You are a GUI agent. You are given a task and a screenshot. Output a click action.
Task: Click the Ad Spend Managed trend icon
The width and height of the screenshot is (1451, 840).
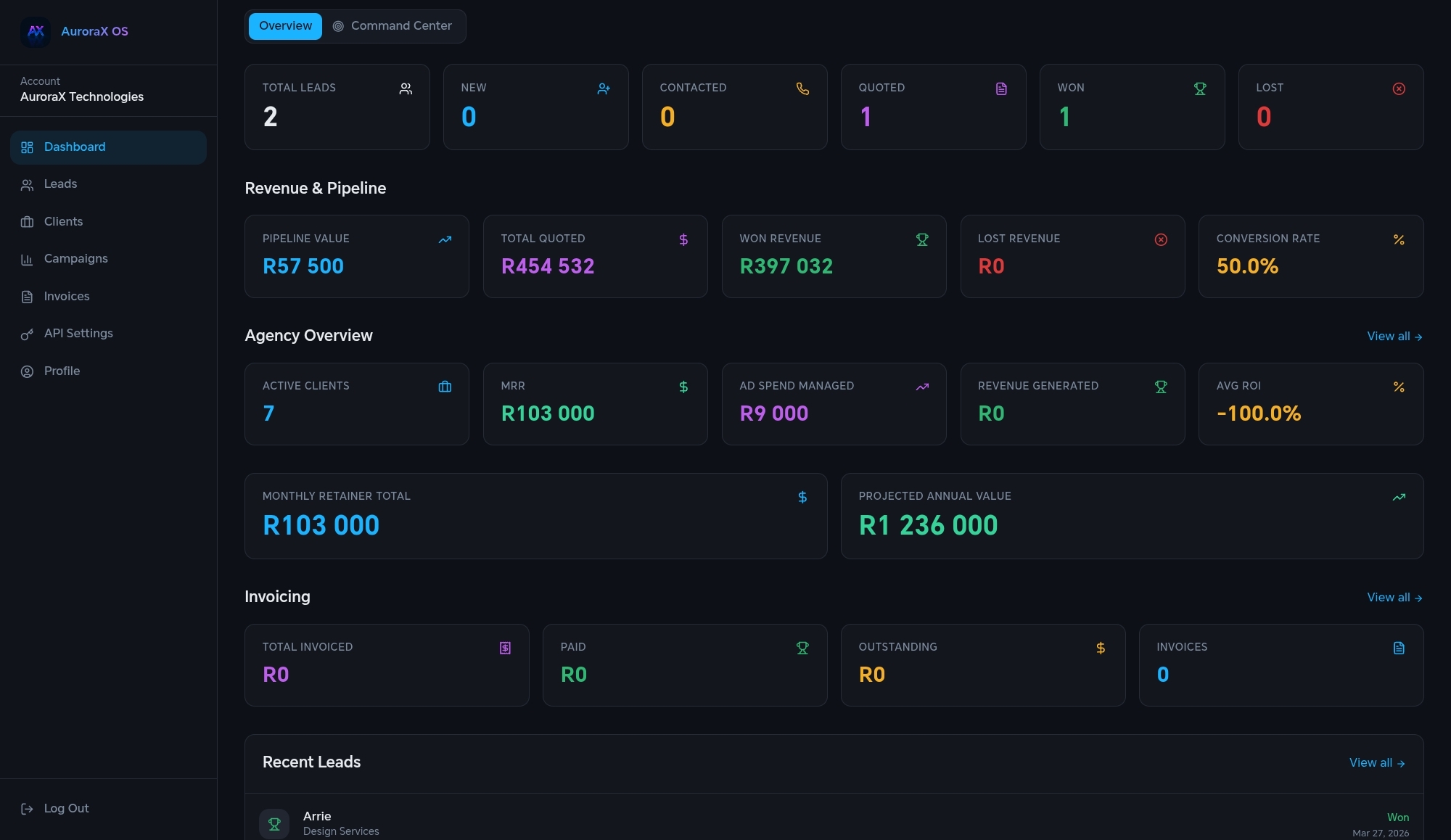[x=922, y=387]
